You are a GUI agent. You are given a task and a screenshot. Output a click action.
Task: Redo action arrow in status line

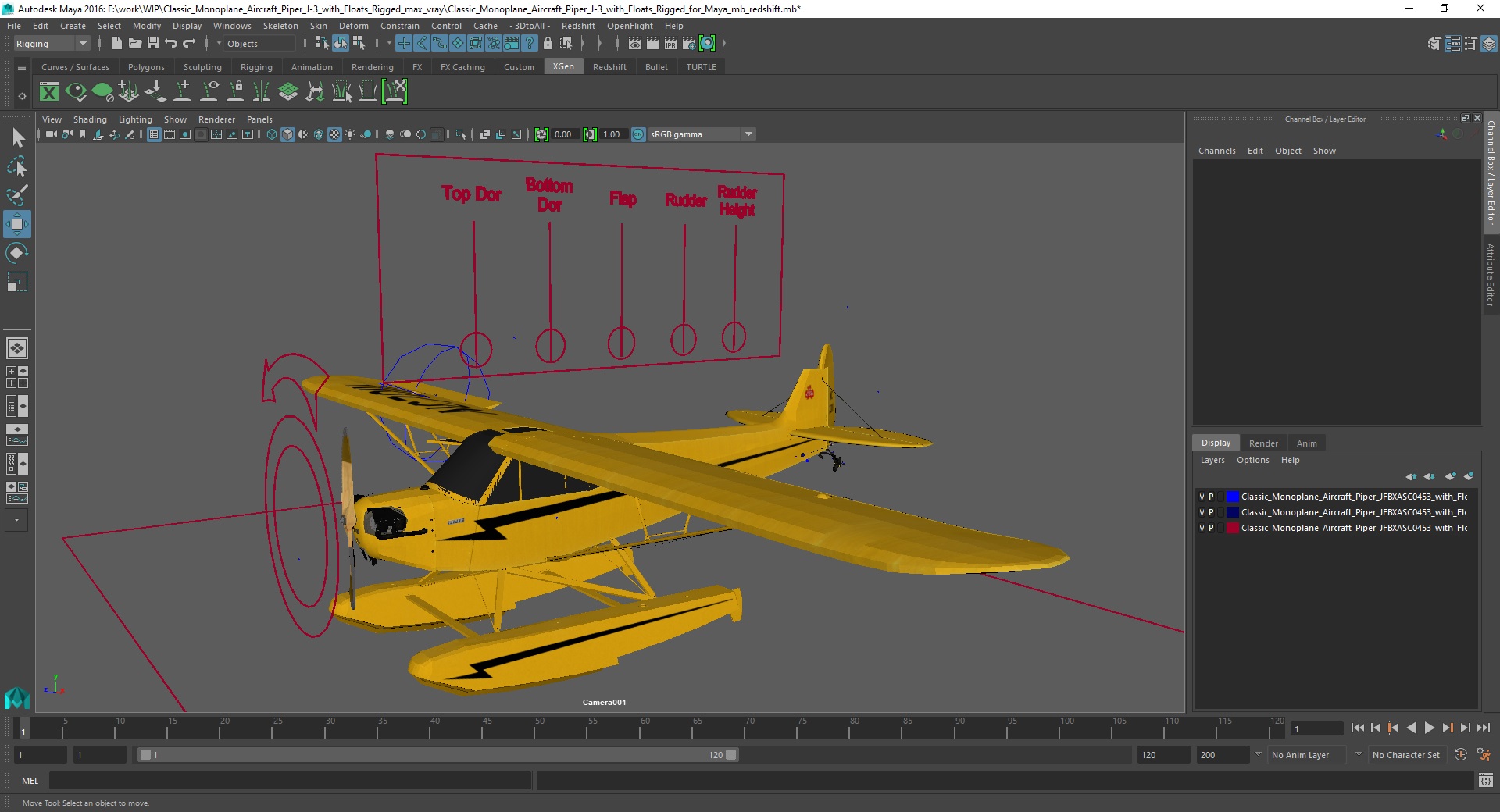click(x=189, y=44)
